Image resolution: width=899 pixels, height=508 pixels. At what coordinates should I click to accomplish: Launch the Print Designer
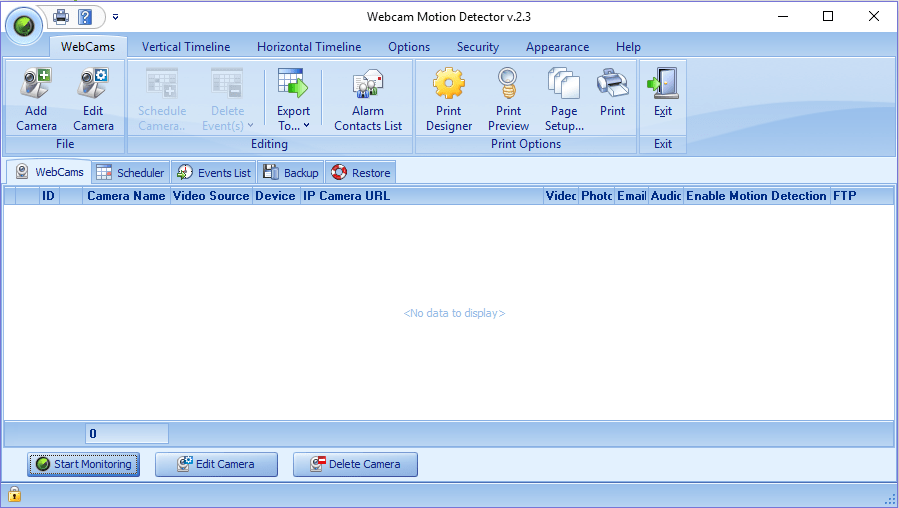[448, 100]
